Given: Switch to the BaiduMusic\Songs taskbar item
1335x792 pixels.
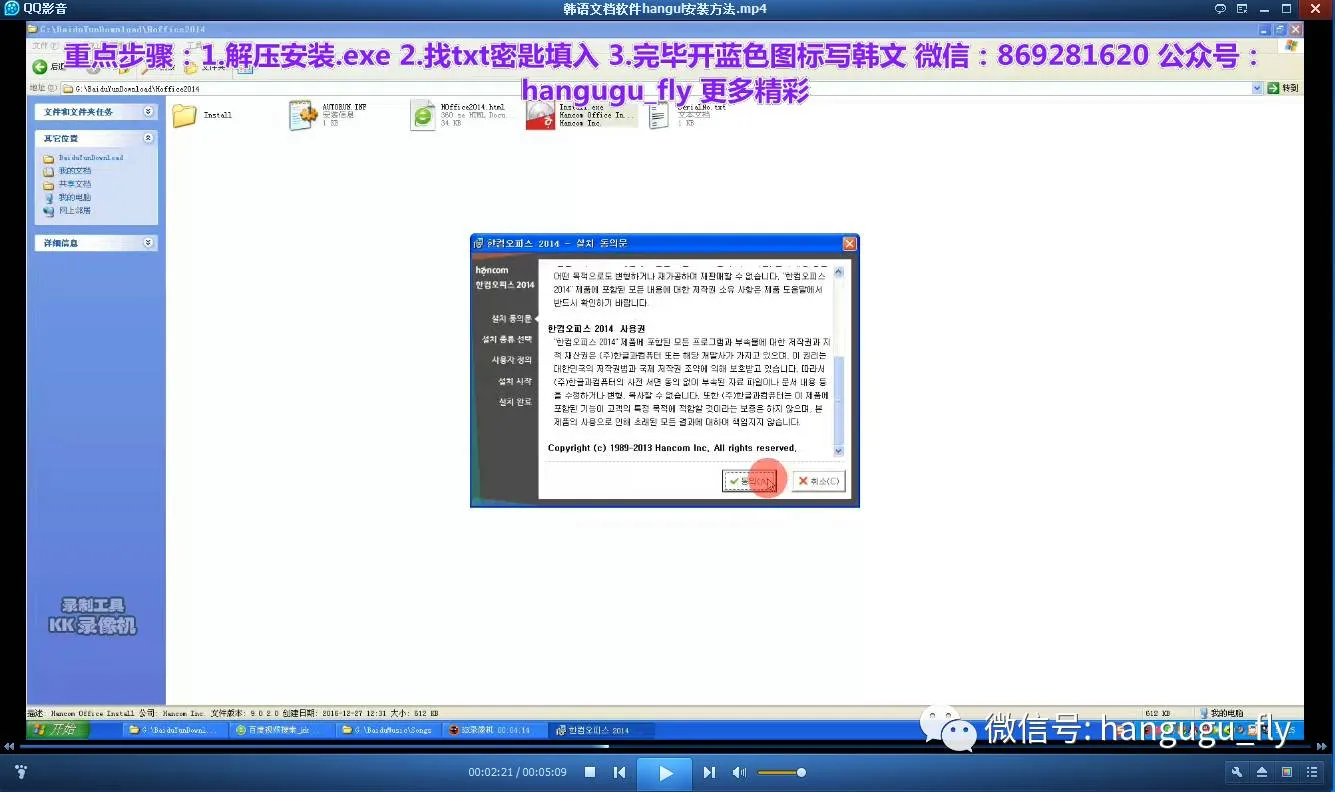Looking at the screenshot, I should click(387, 730).
